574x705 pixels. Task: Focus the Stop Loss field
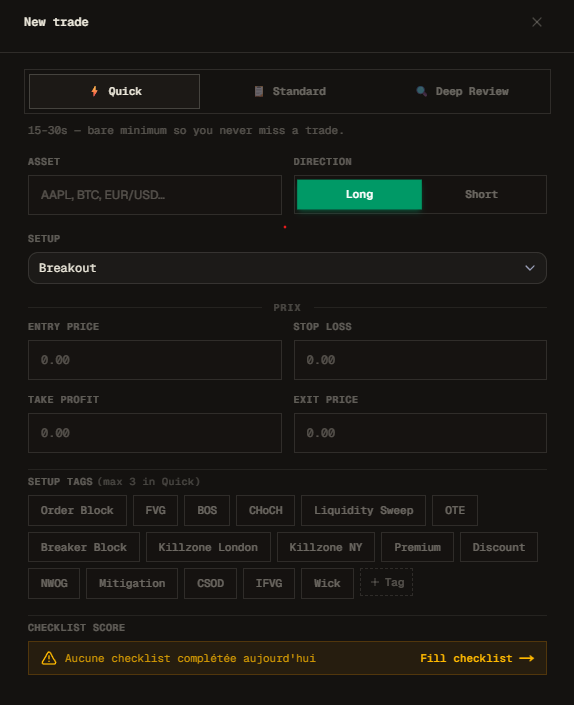tap(420, 360)
